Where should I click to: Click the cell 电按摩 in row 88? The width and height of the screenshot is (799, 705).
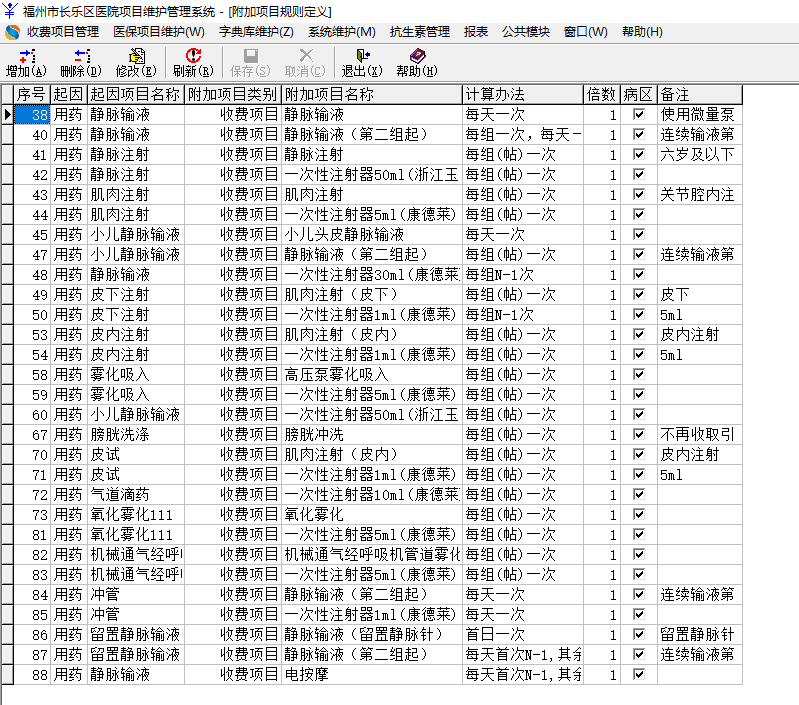point(371,674)
